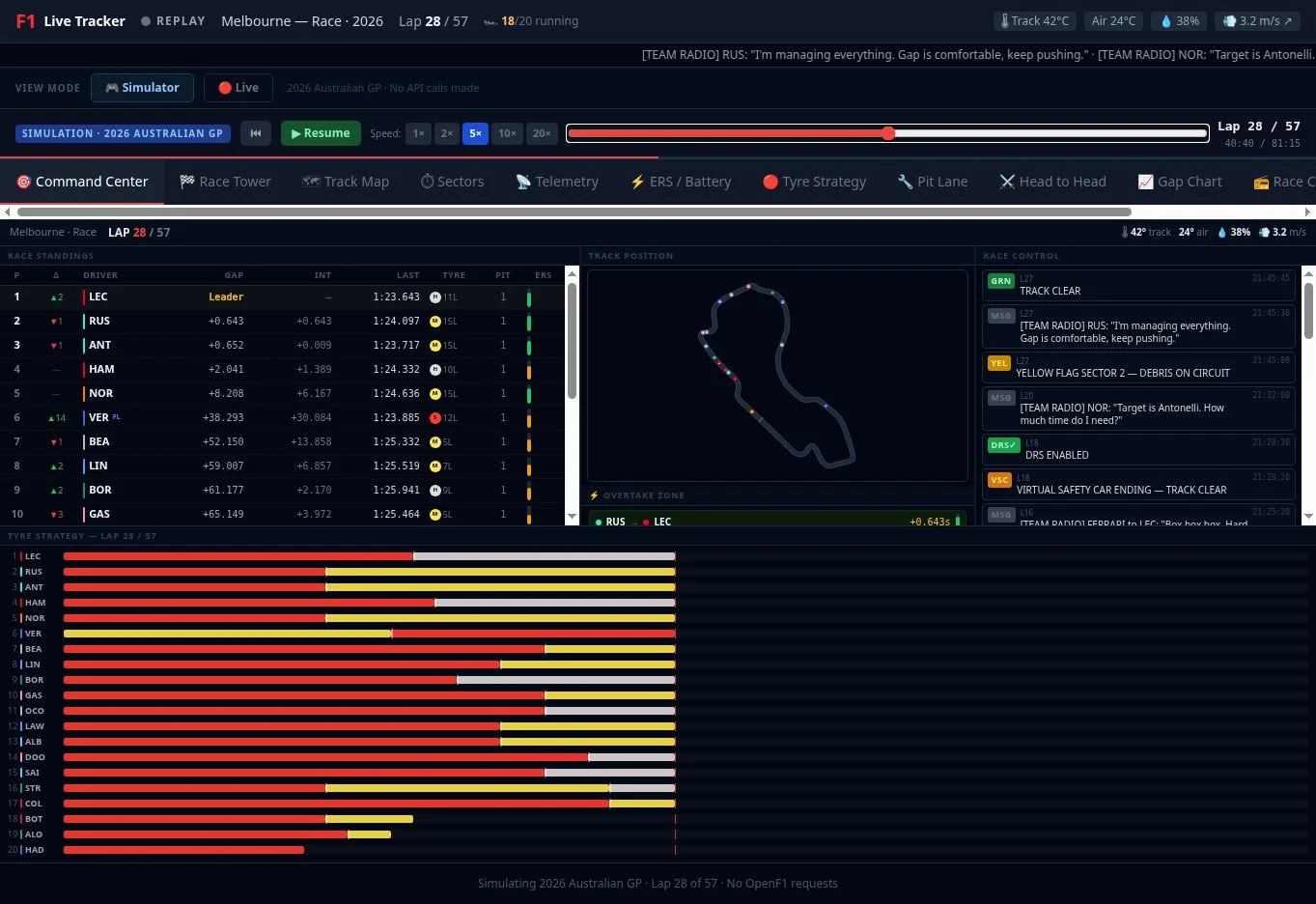Click the 38% humidity badge
Viewport: 1316px width, 904px height.
pos(1179,20)
